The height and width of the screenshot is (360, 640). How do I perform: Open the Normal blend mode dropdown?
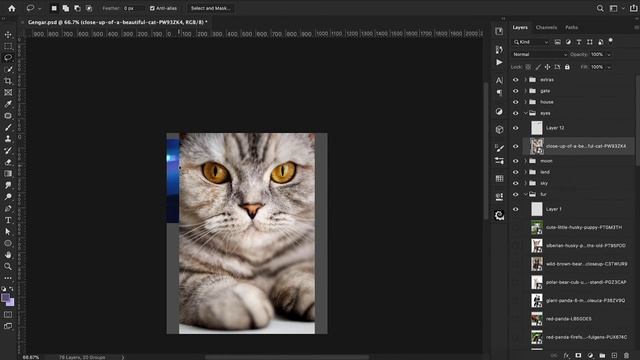(540, 54)
